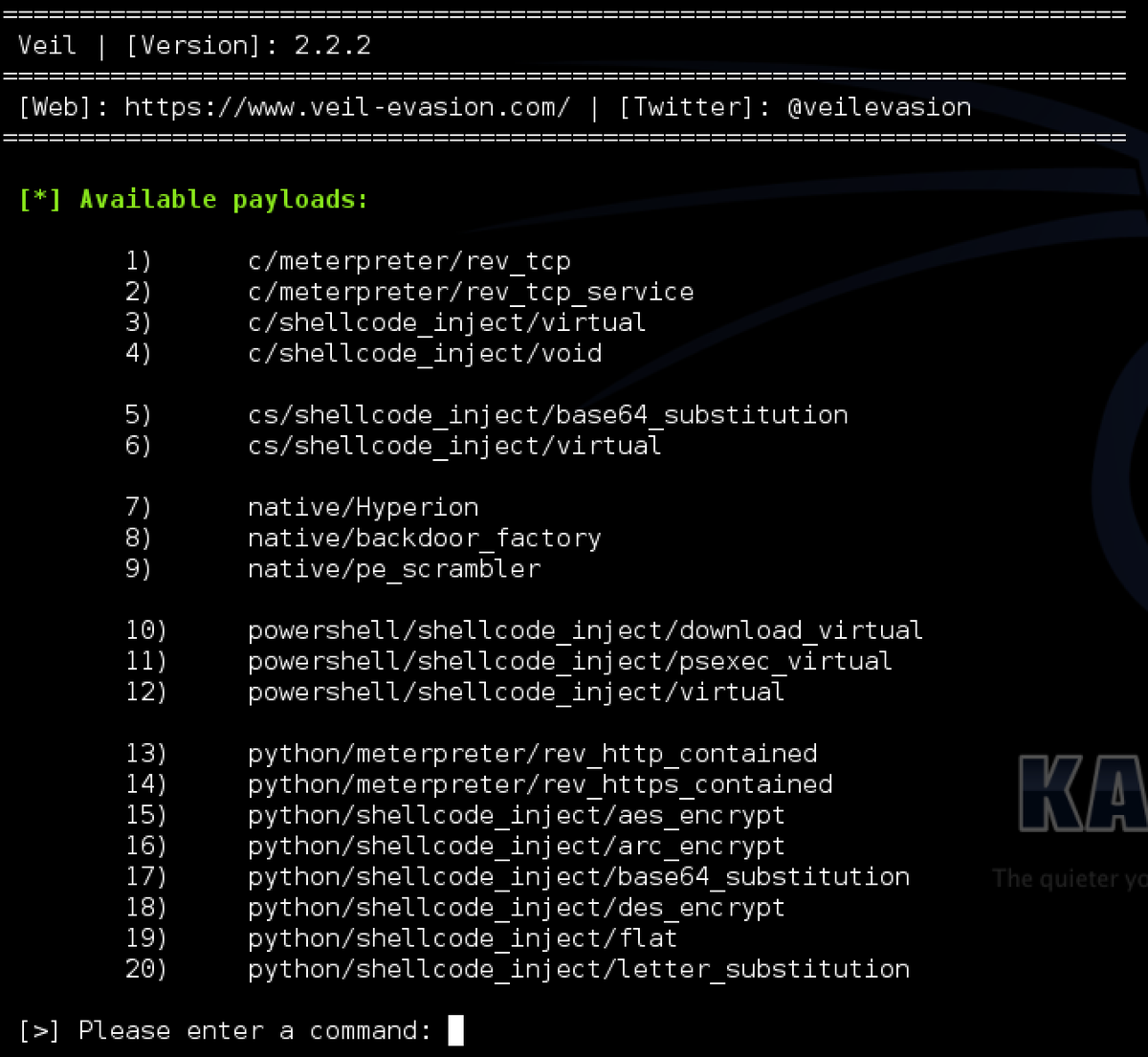The width and height of the screenshot is (1148, 1057).
Task: Select powershell/shellcode_inject/psexec_virtual entry
Action: point(570,661)
